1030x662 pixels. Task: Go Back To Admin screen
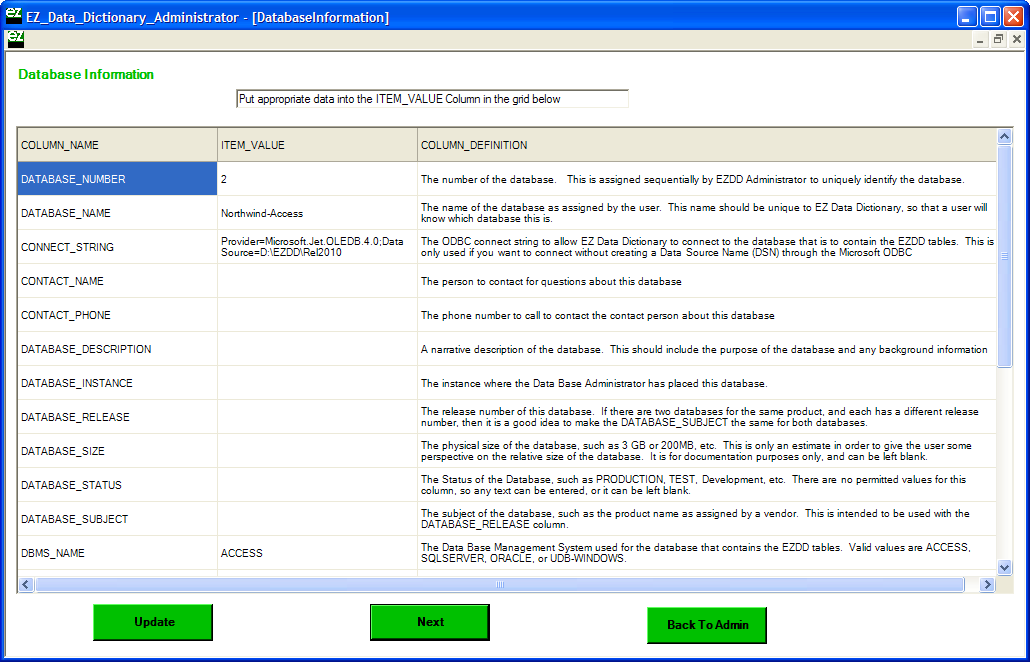706,625
